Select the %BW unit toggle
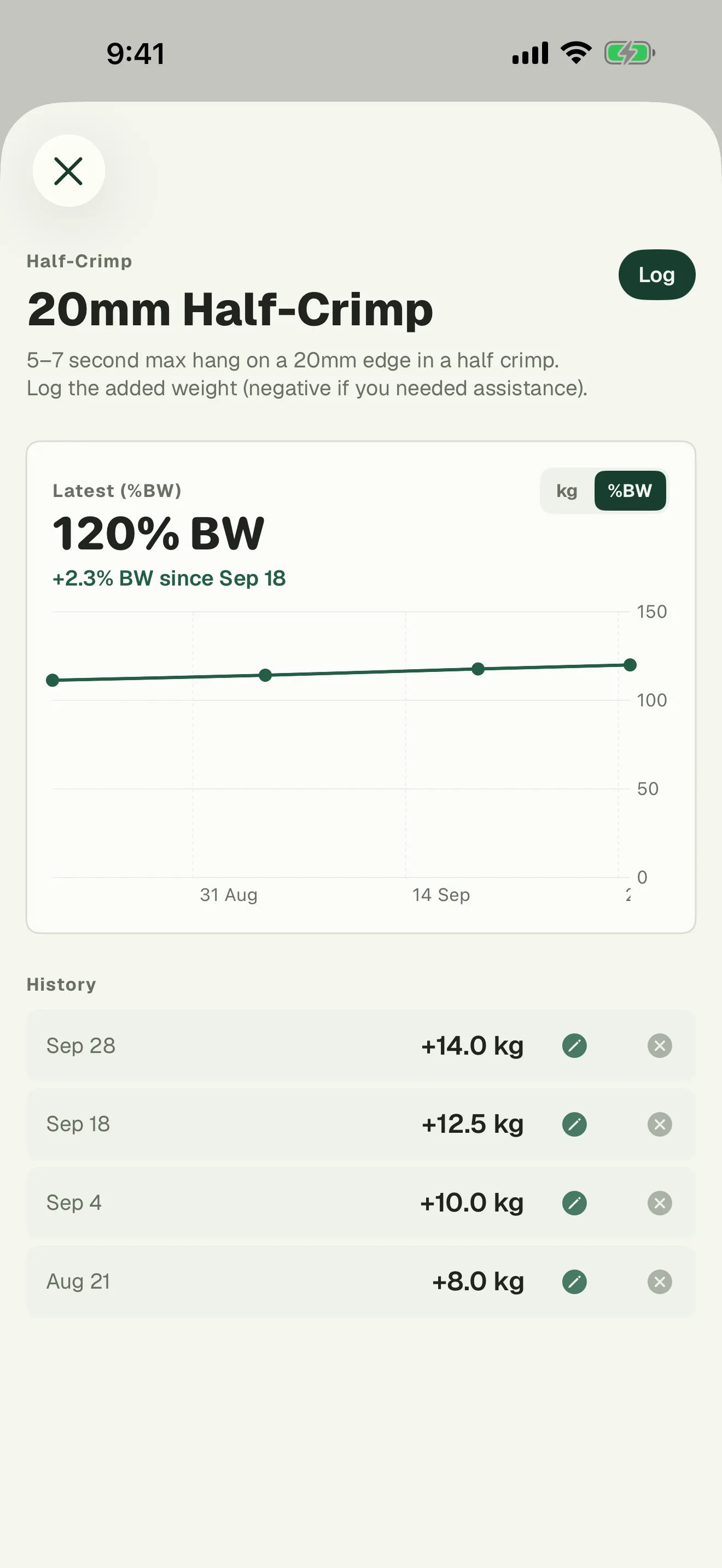This screenshot has width=722, height=1568. click(630, 490)
